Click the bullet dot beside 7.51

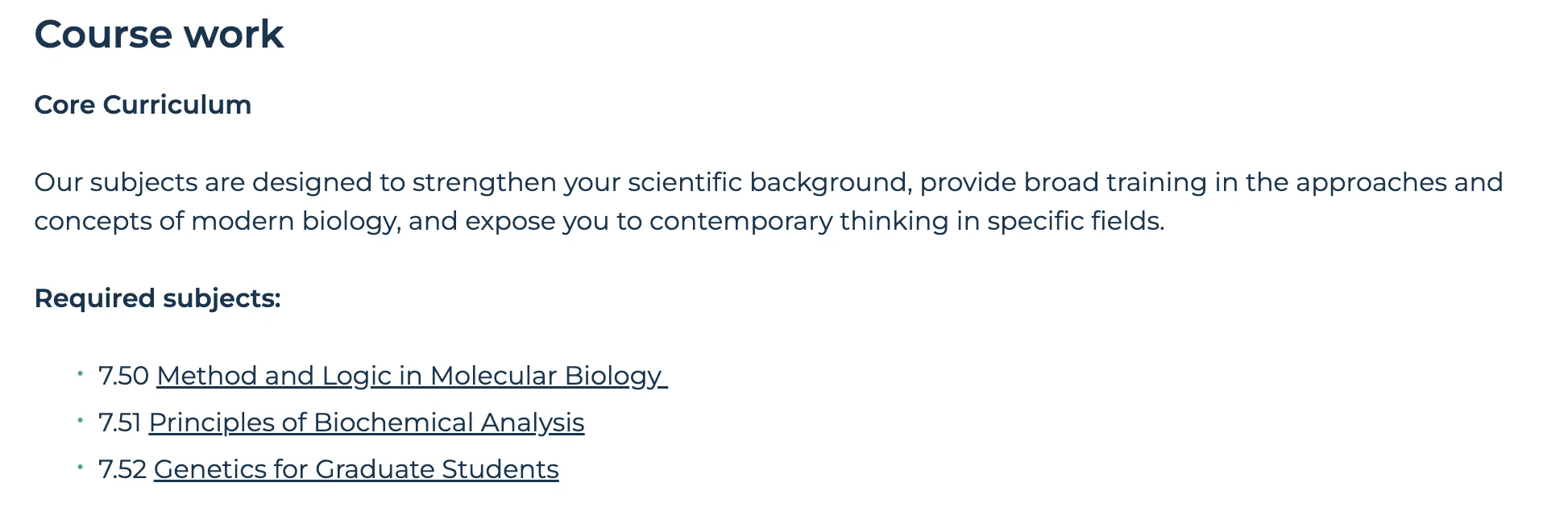pos(81,420)
